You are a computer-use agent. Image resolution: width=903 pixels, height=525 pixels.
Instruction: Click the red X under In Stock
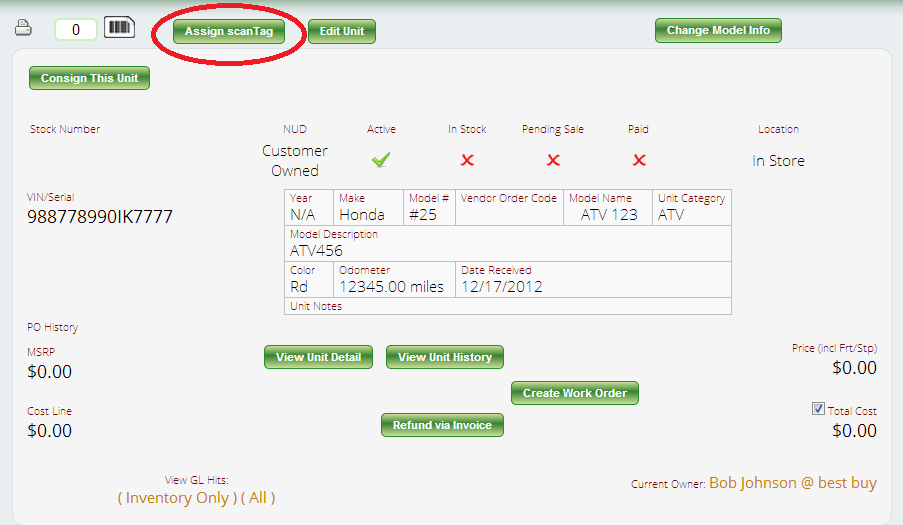pos(467,160)
